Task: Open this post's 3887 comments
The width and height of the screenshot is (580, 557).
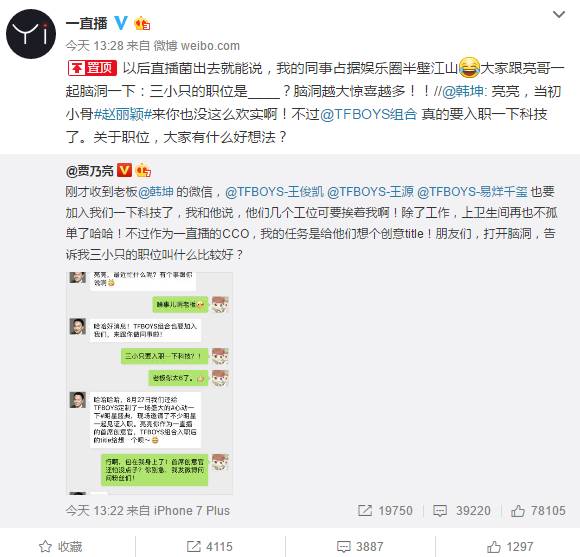Action: click(x=360, y=546)
